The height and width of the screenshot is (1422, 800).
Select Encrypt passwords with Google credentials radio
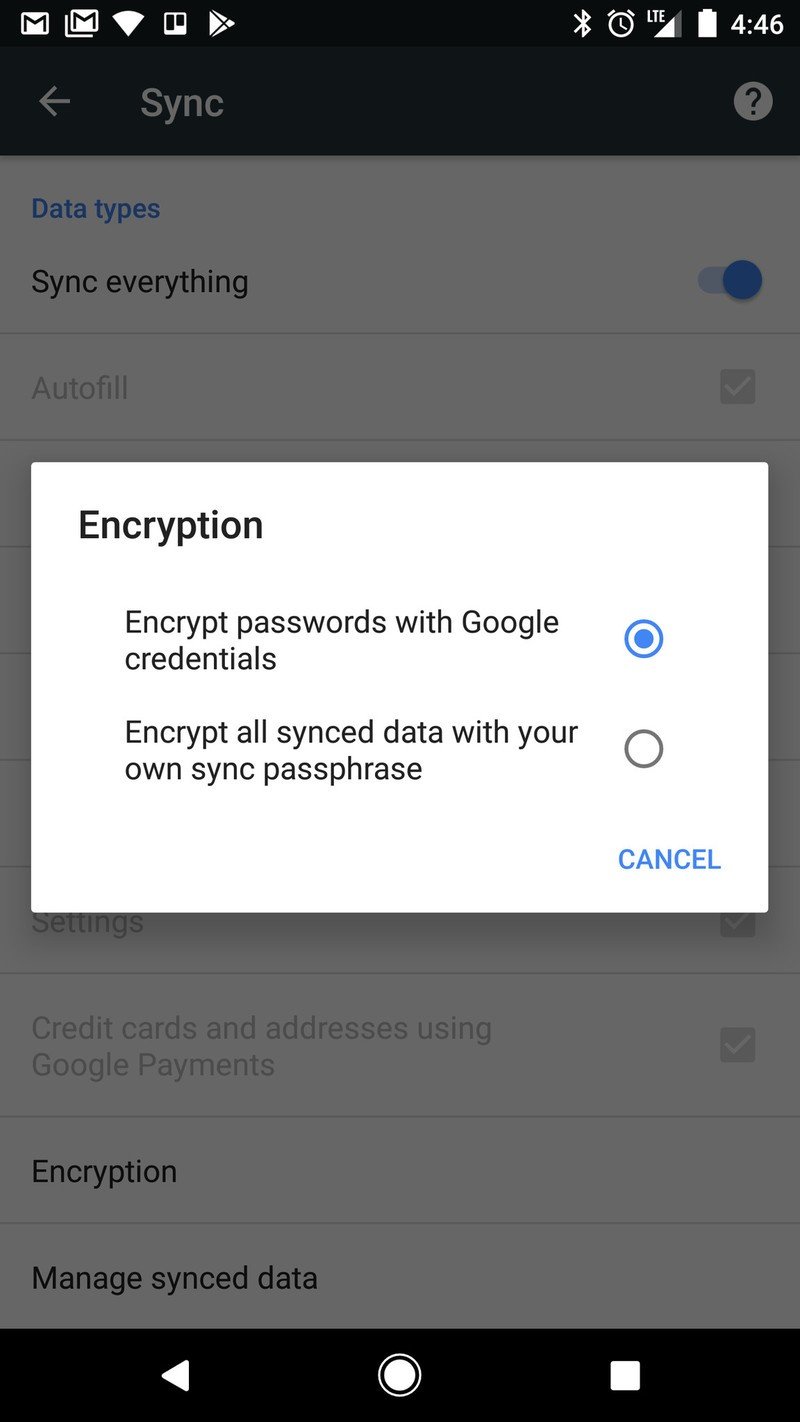pyautogui.click(x=643, y=639)
